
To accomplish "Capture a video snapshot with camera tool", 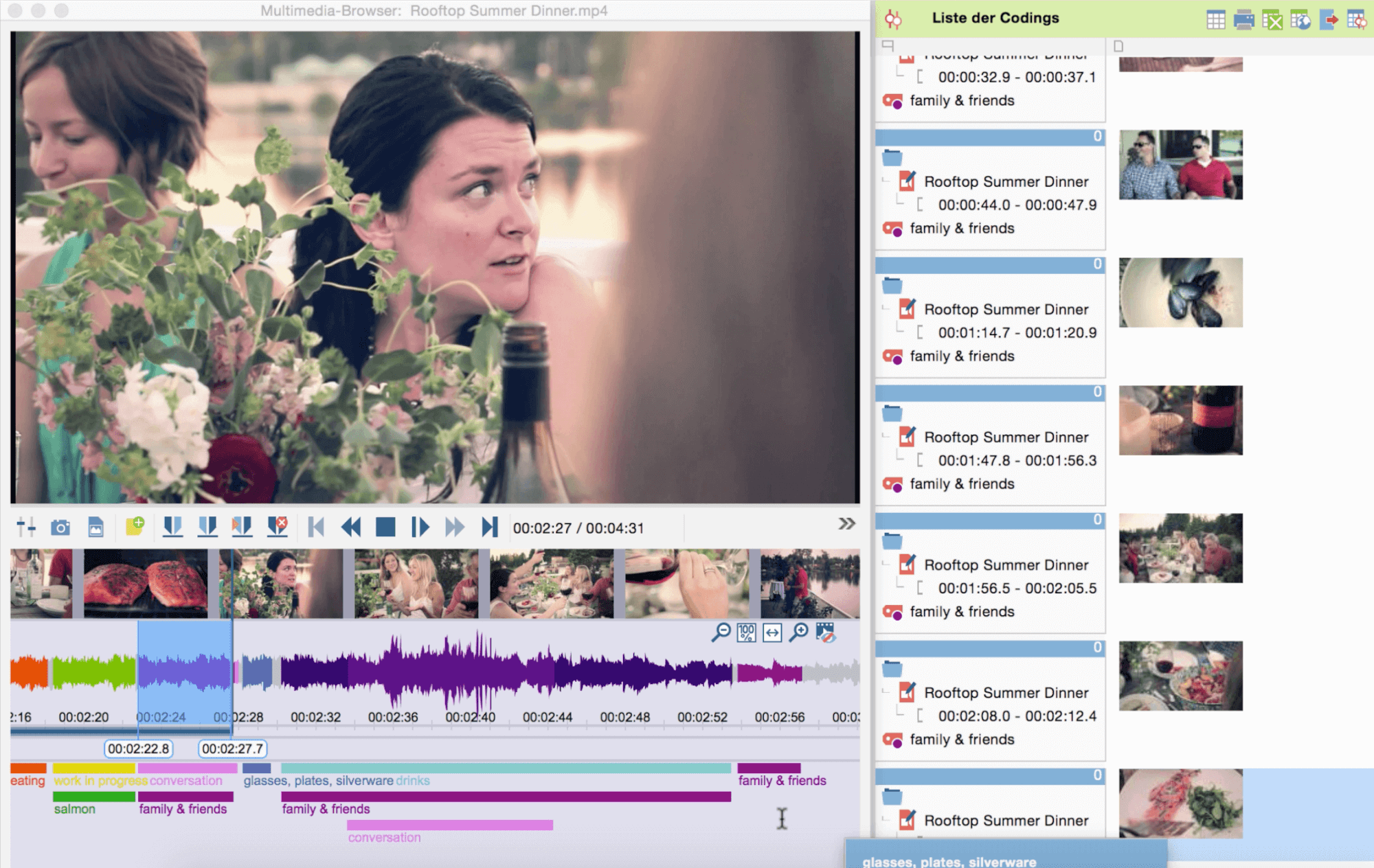I will click(62, 527).
